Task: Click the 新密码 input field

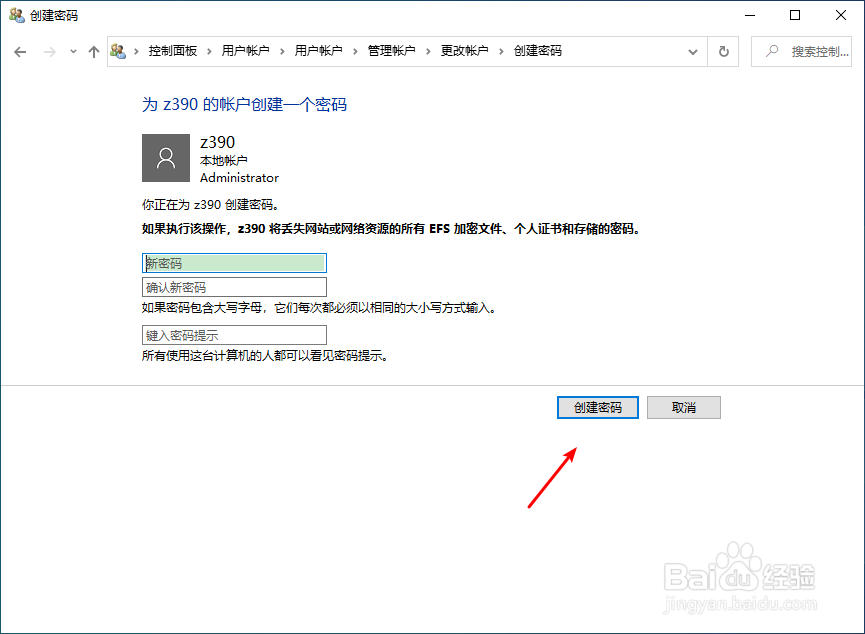Action: tap(233, 263)
